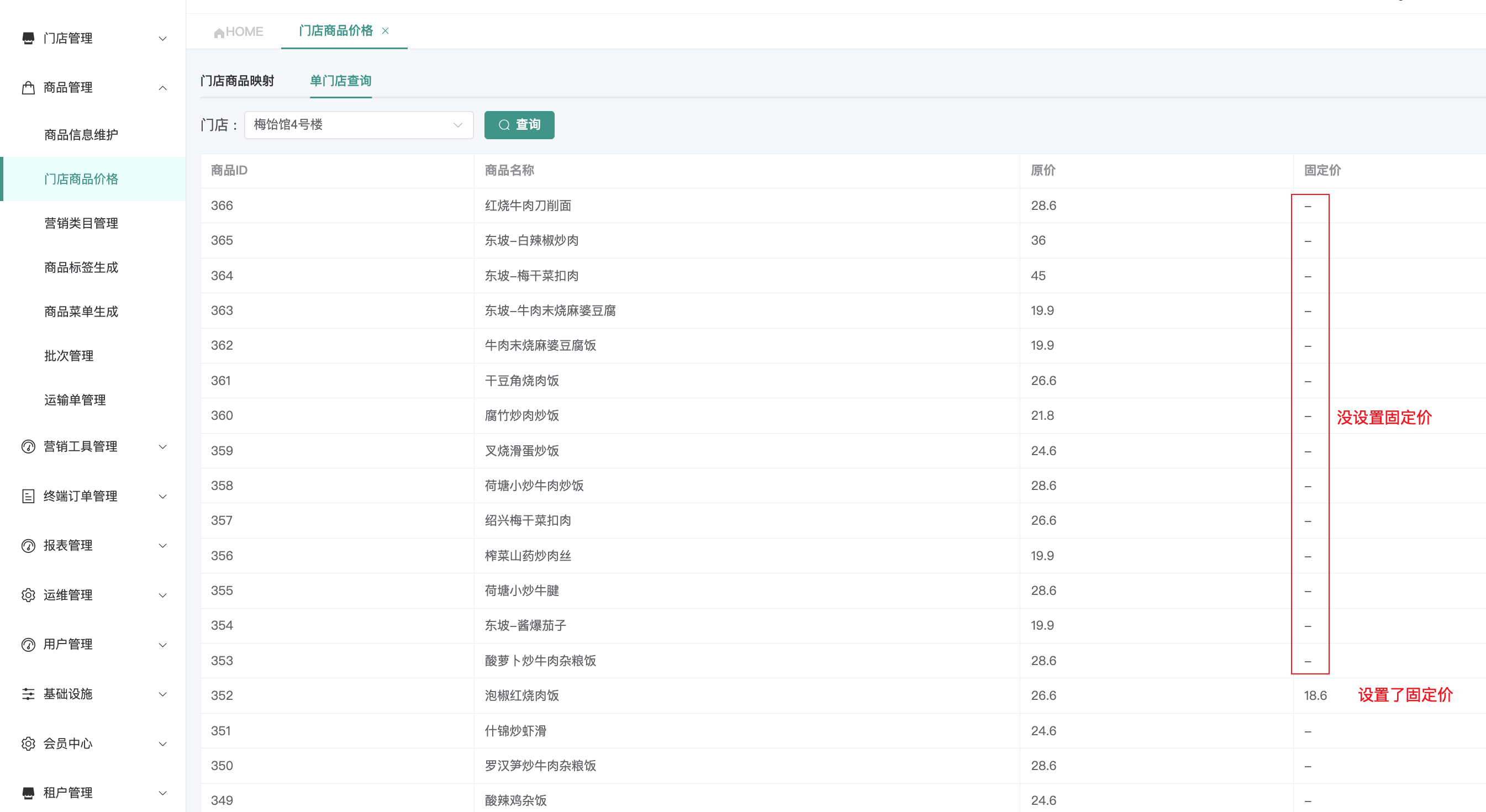Open the 门店 dropdown showing 梅怡馆4号楼
The image size is (1486, 812).
(359, 125)
